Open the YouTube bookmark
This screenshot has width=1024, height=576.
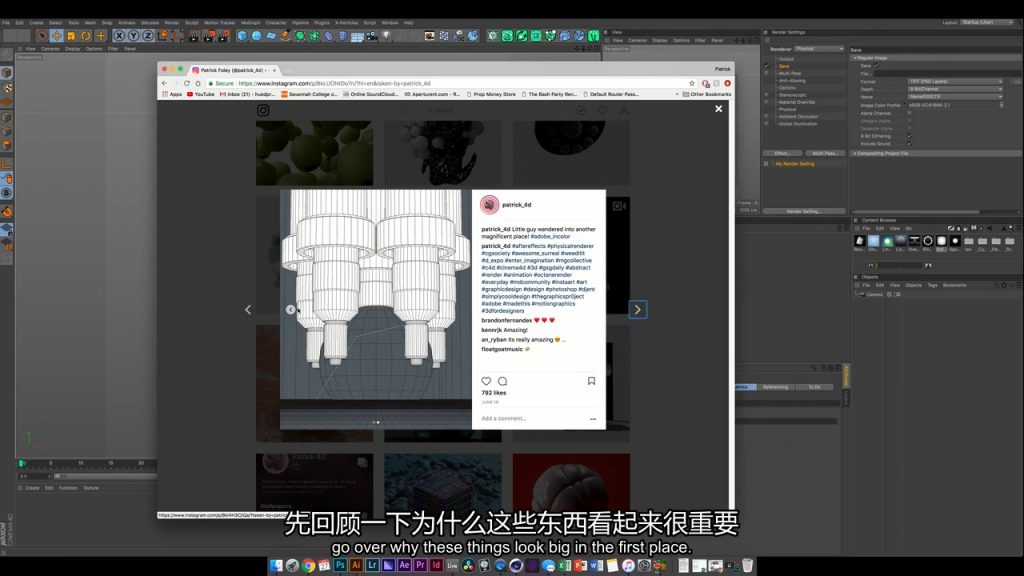point(200,94)
